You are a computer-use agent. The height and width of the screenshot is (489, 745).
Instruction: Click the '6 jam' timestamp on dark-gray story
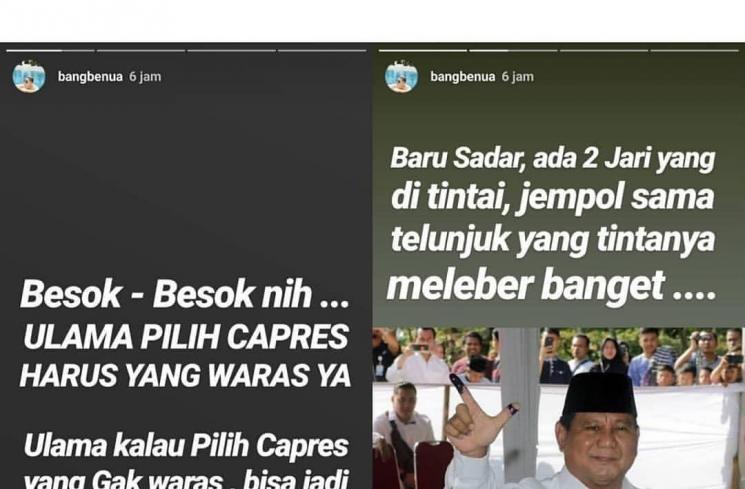[145, 77]
